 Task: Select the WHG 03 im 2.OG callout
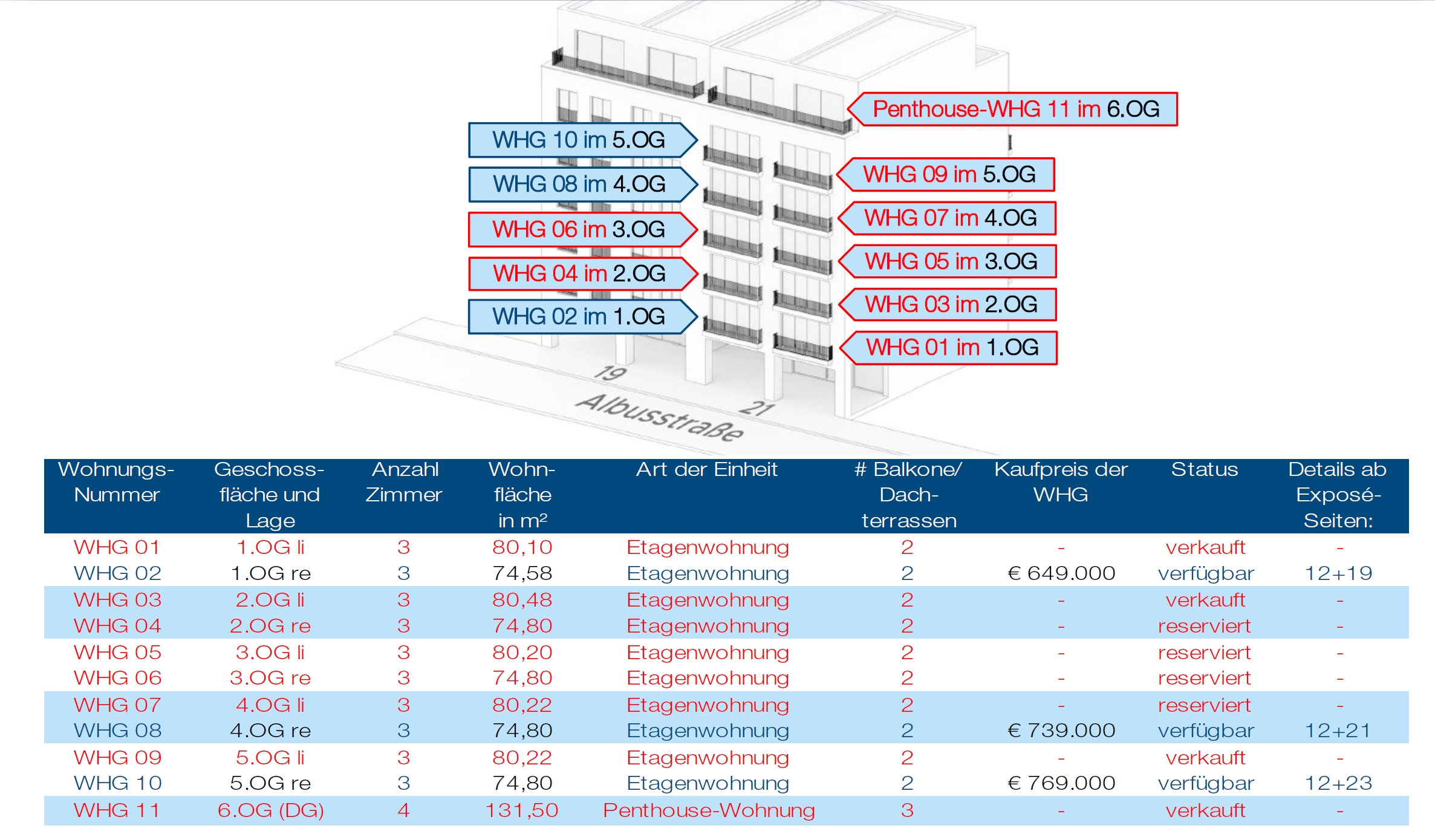(x=951, y=305)
